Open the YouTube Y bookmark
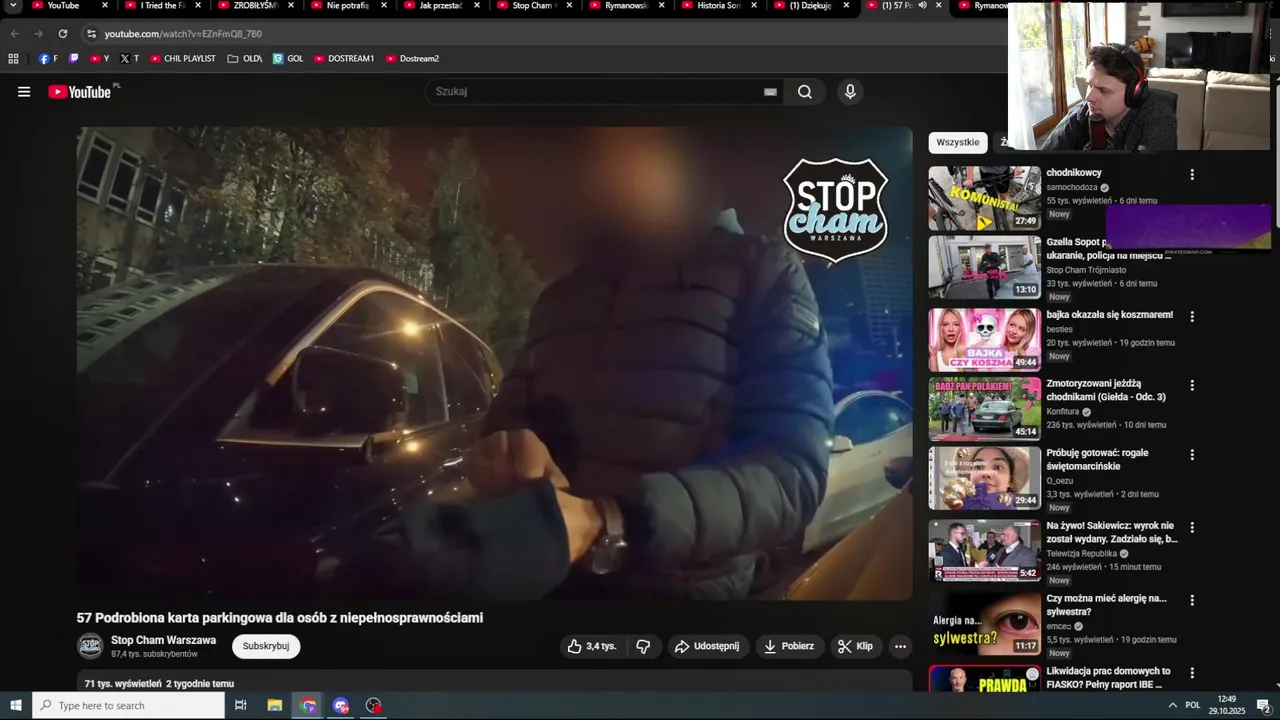1280x720 pixels. pyautogui.click(x=100, y=59)
